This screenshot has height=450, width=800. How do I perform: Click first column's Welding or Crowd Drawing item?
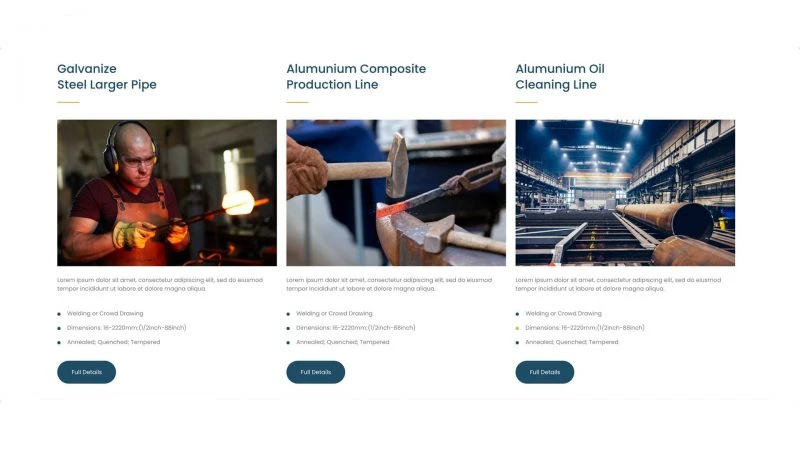[x=105, y=313]
